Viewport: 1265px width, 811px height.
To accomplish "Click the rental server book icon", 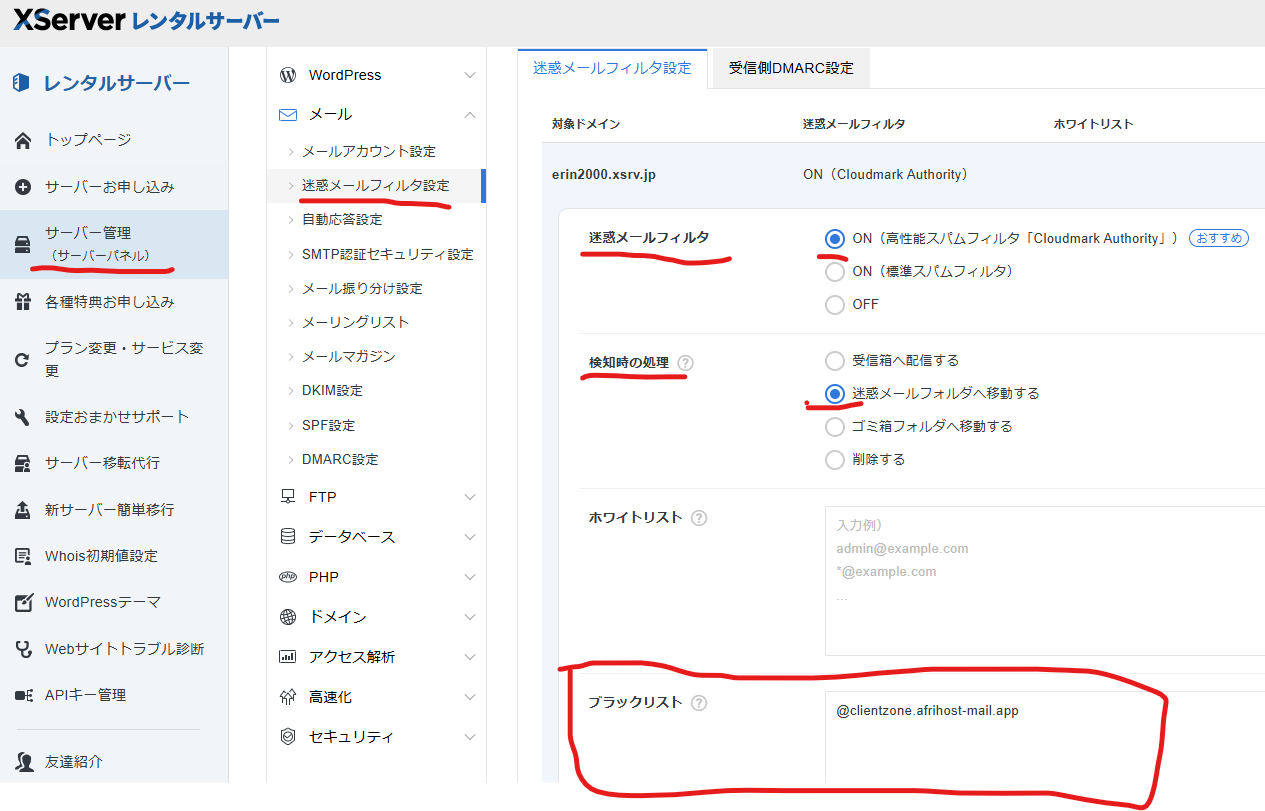I will (x=22, y=83).
